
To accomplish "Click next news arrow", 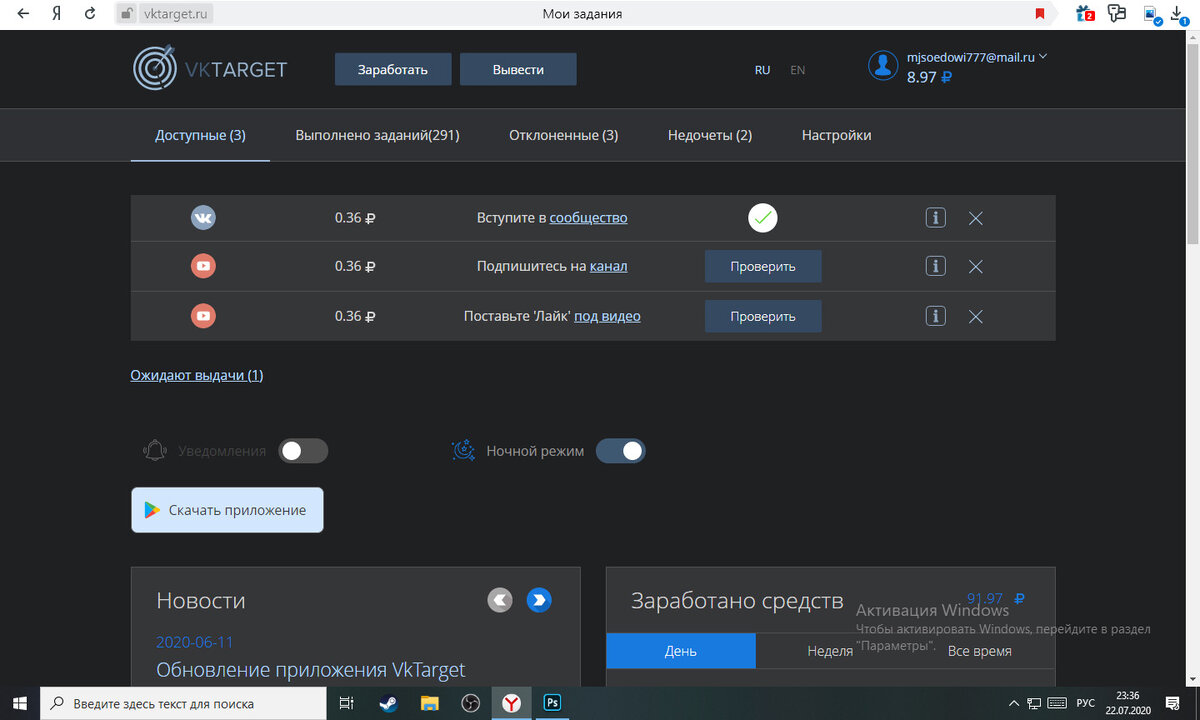I will (539, 600).
